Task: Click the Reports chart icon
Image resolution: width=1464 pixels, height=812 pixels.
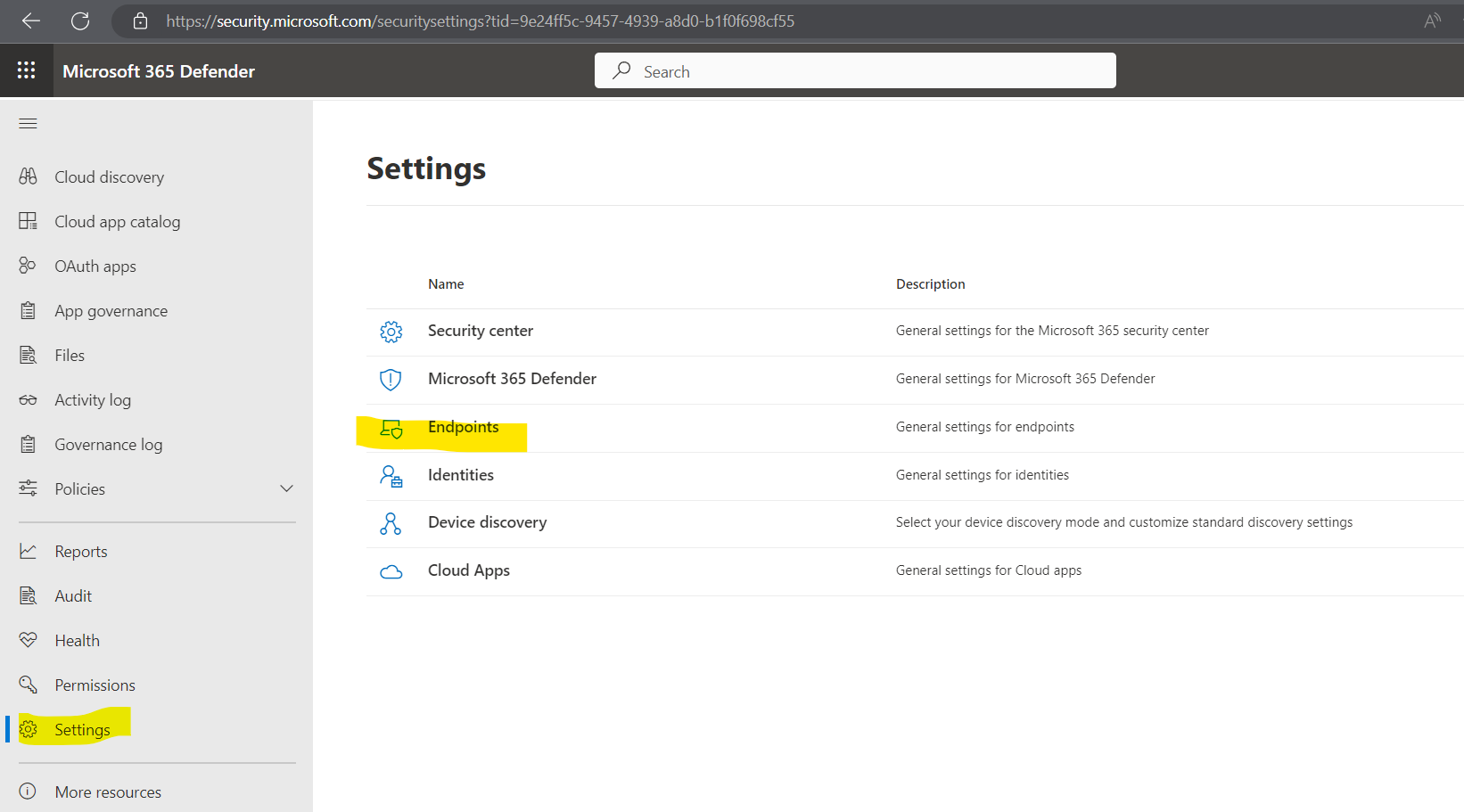Action: point(29,551)
